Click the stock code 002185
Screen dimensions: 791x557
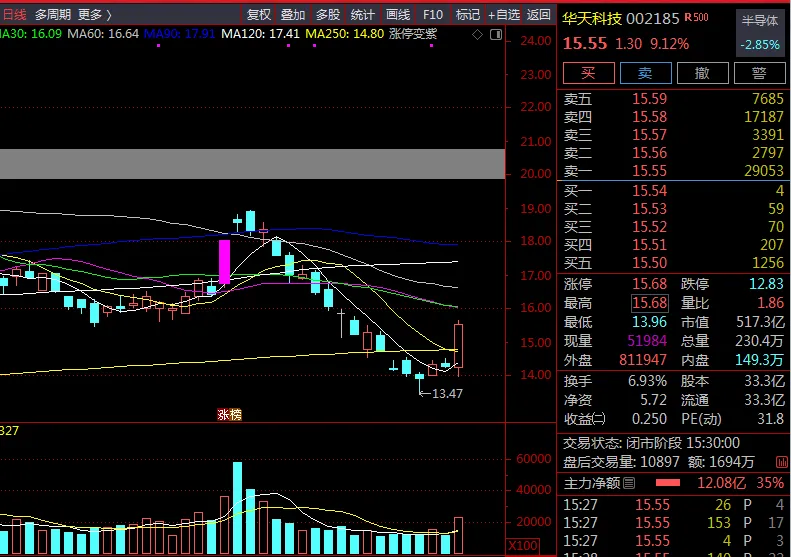(653, 19)
